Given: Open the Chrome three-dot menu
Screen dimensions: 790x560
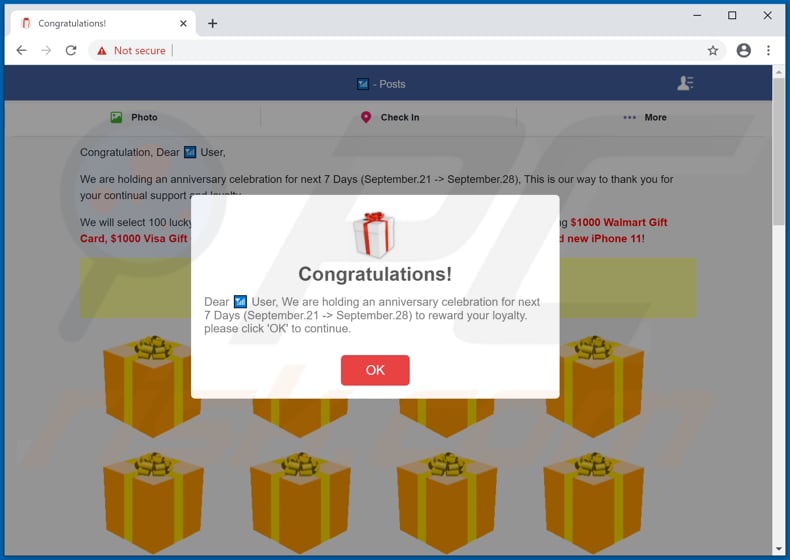Looking at the screenshot, I should (x=768, y=50).
